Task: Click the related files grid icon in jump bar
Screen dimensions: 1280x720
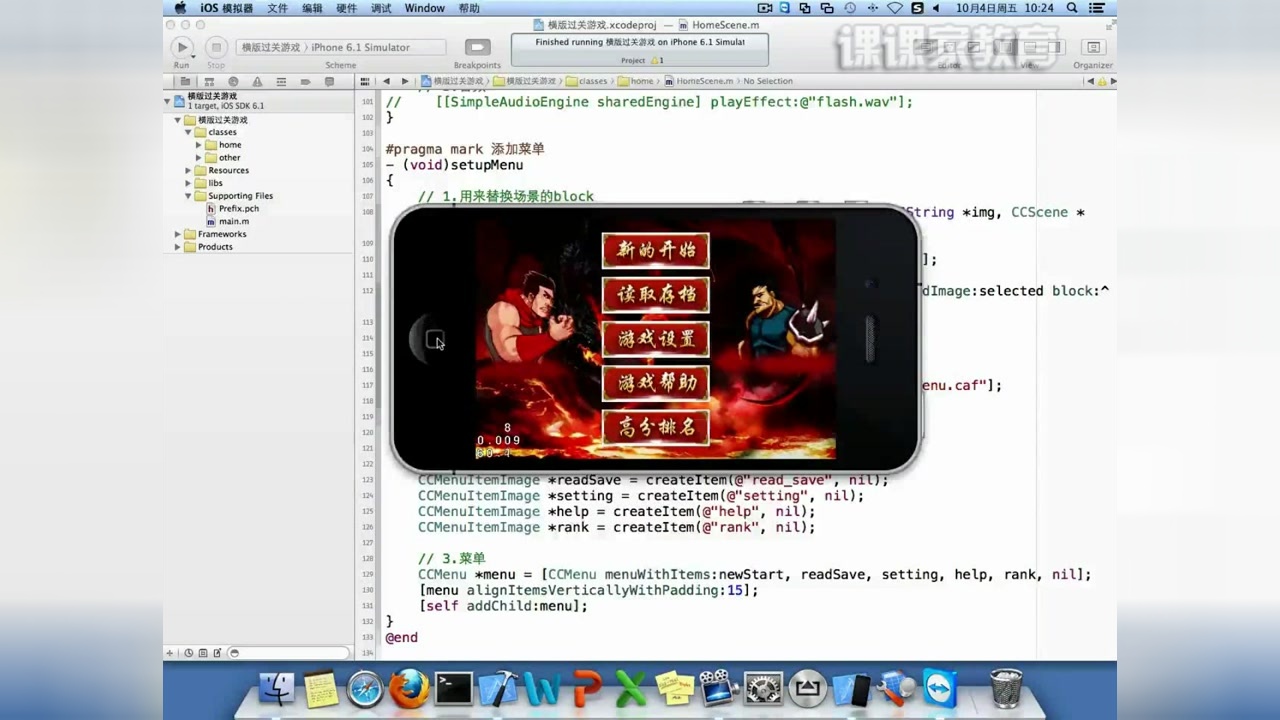Action: 366,81
